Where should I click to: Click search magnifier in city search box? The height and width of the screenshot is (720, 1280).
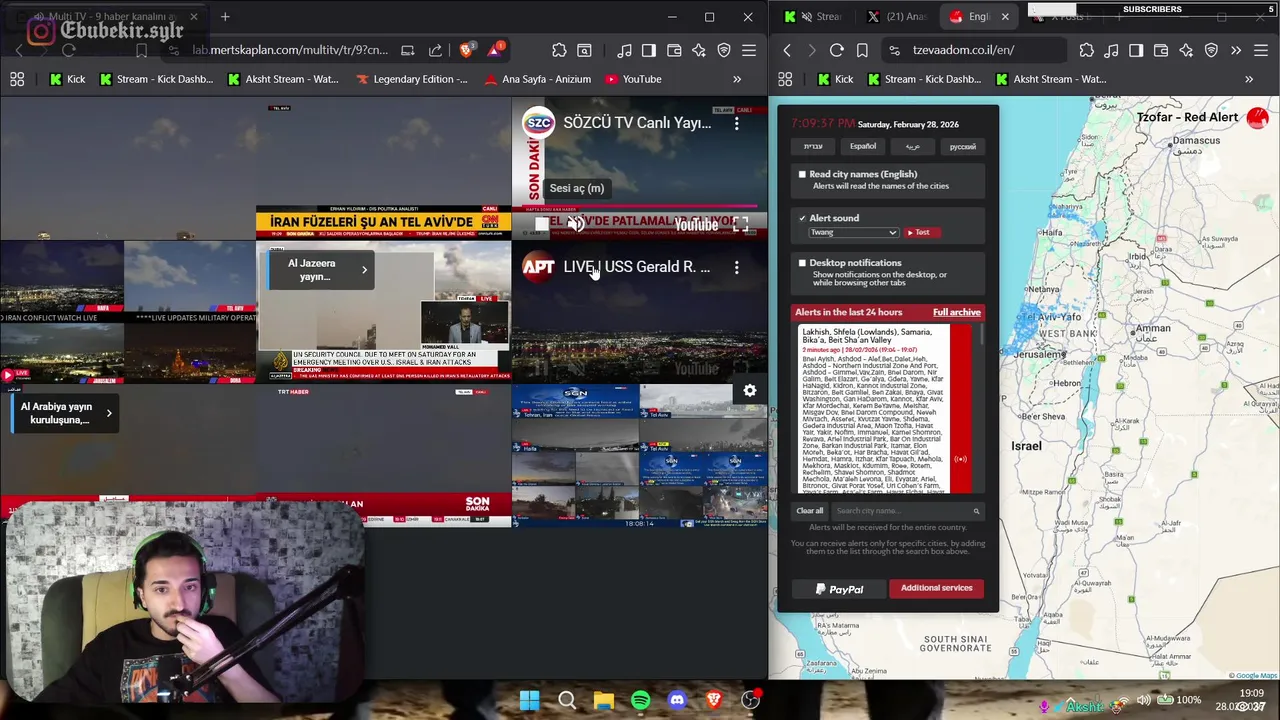click(976, 511)
